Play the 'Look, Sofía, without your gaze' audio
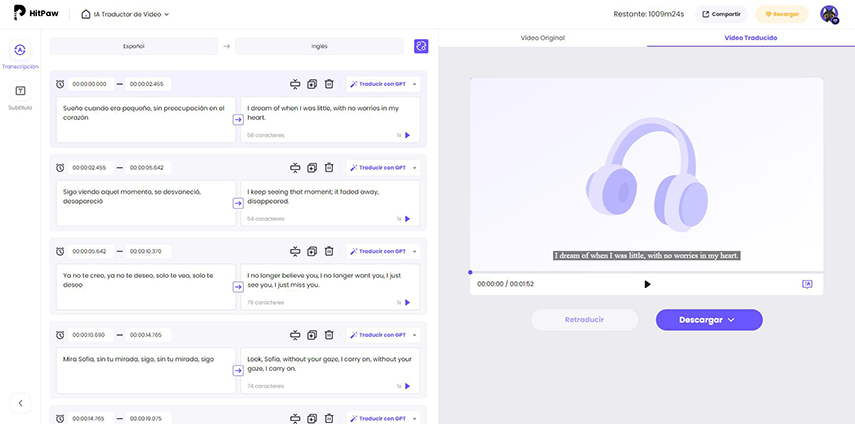This screenshot has width=855, height=424. 407,386
